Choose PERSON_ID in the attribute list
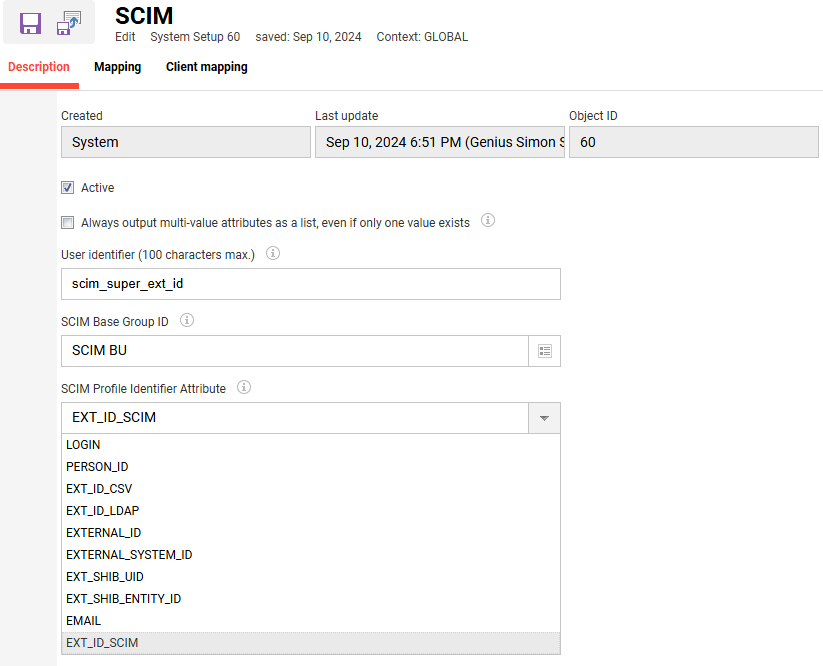 [x=97, y=467]
